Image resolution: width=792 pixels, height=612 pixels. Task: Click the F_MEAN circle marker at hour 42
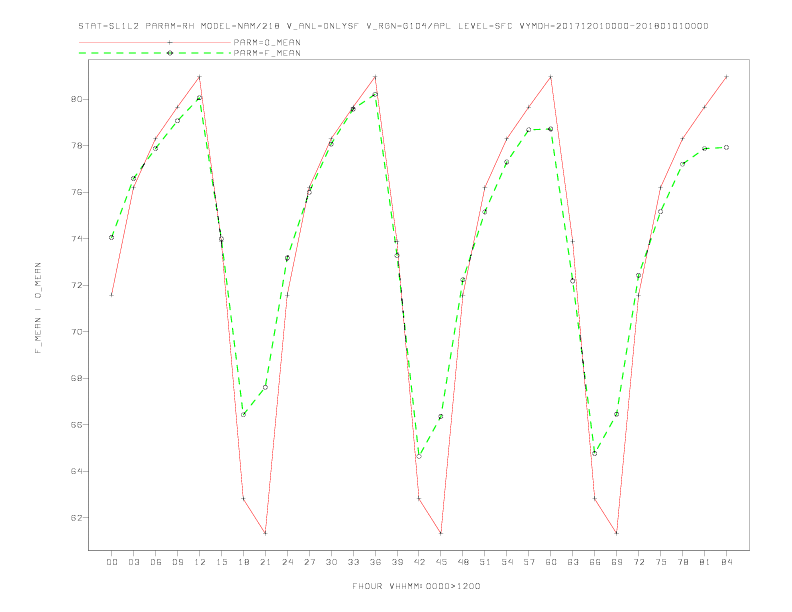click(x=419, y=456)
